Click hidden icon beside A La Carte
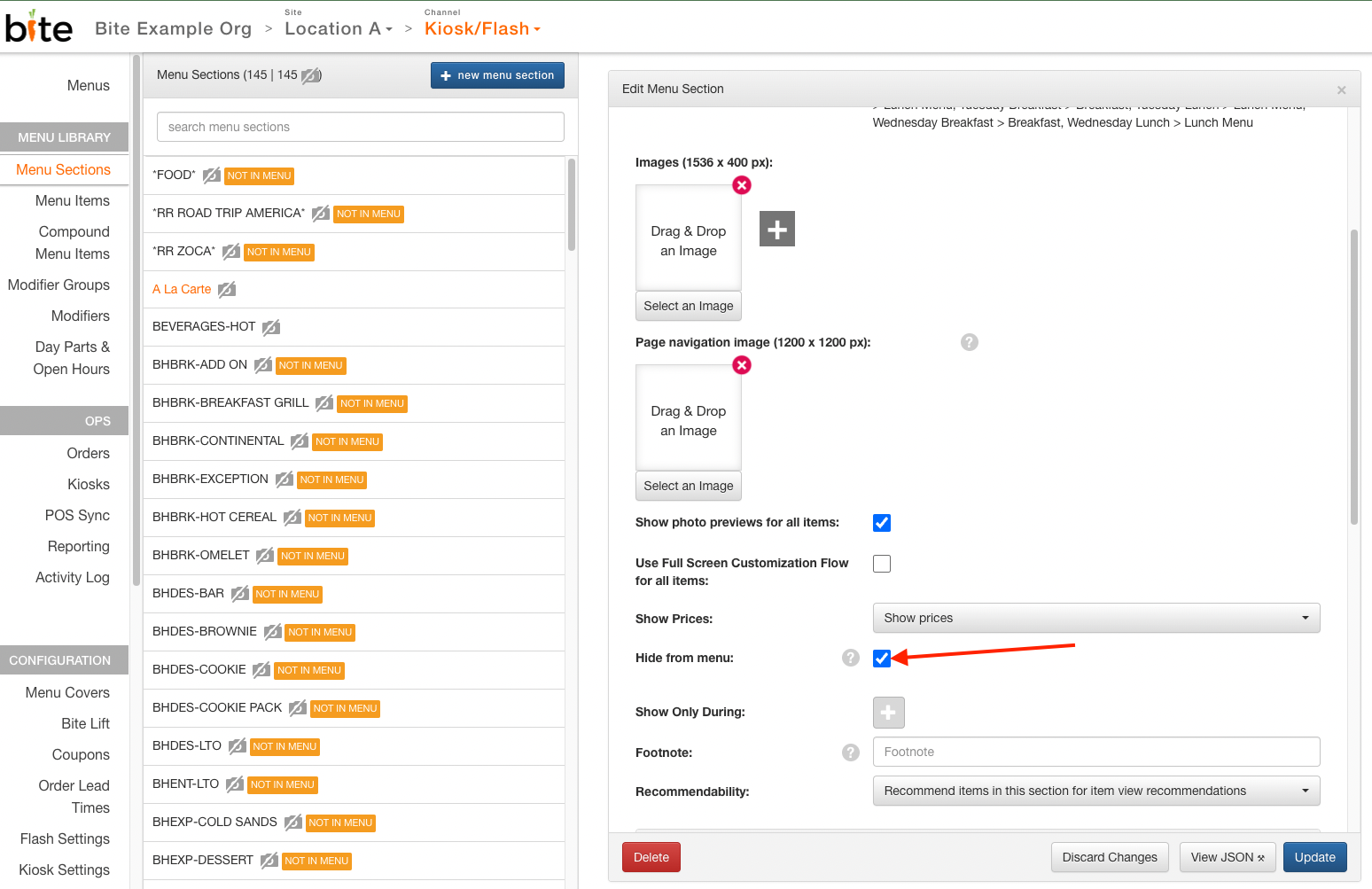This screenshot has height=889, width=1372. pyautogui.click(x=227, y=289)
